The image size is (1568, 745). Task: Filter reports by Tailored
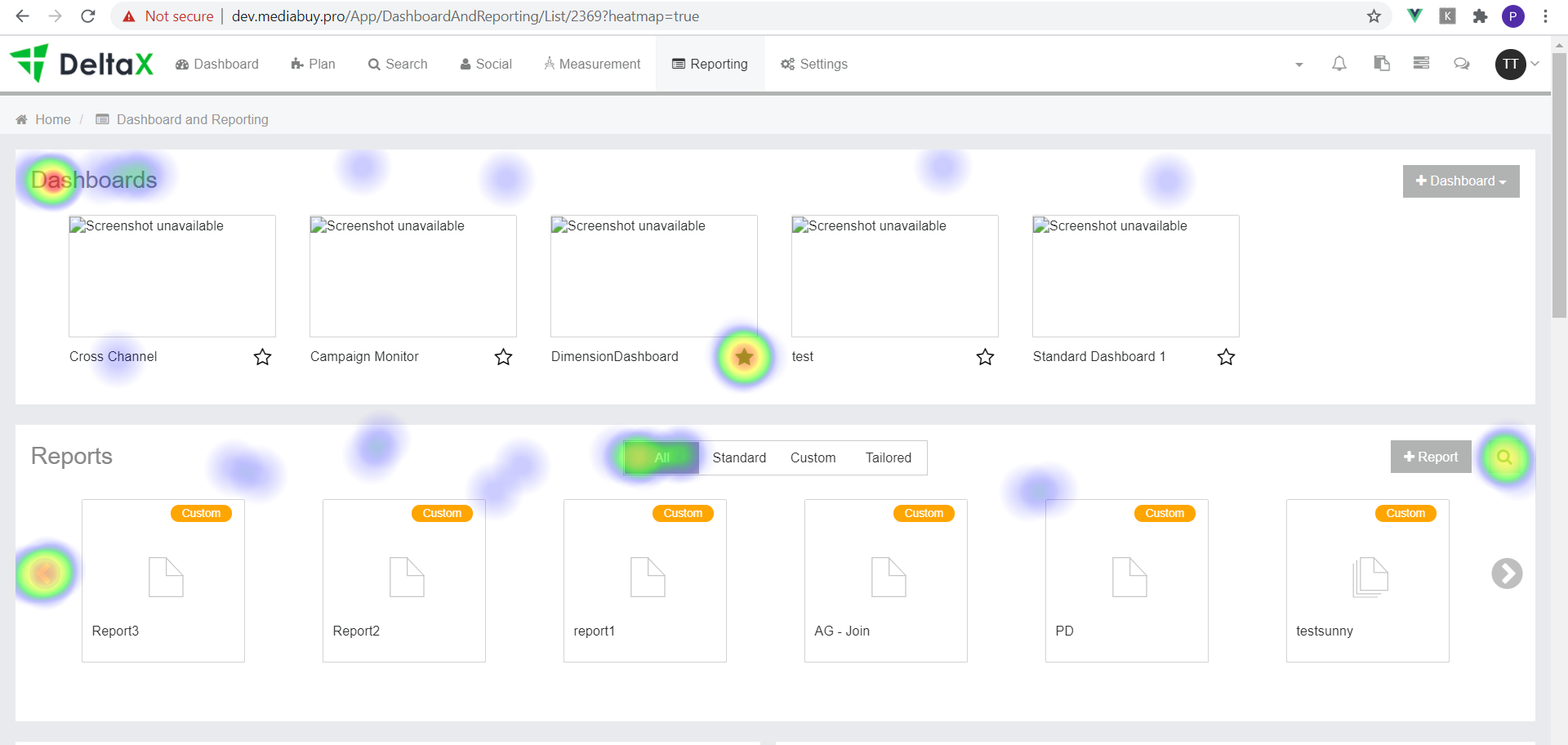[889, 457]
